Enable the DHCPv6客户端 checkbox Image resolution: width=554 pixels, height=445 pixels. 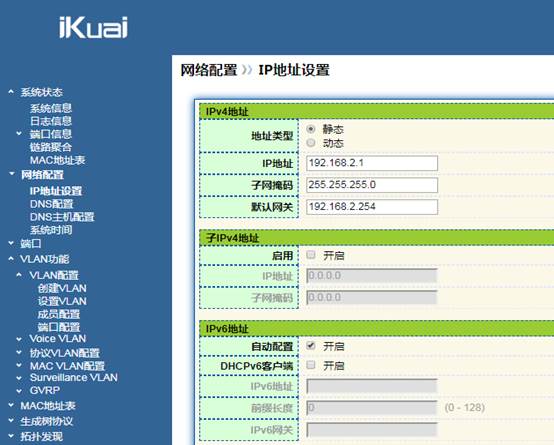click(311, 365)
